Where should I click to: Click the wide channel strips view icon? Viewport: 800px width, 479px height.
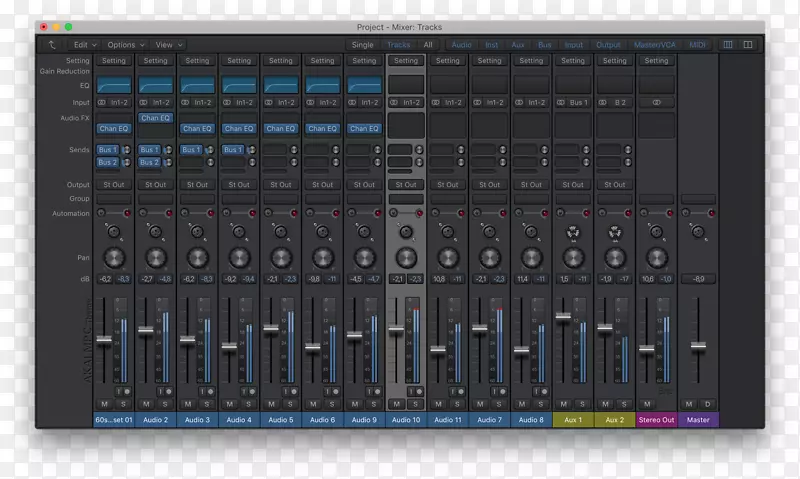[x=748, y=45]
